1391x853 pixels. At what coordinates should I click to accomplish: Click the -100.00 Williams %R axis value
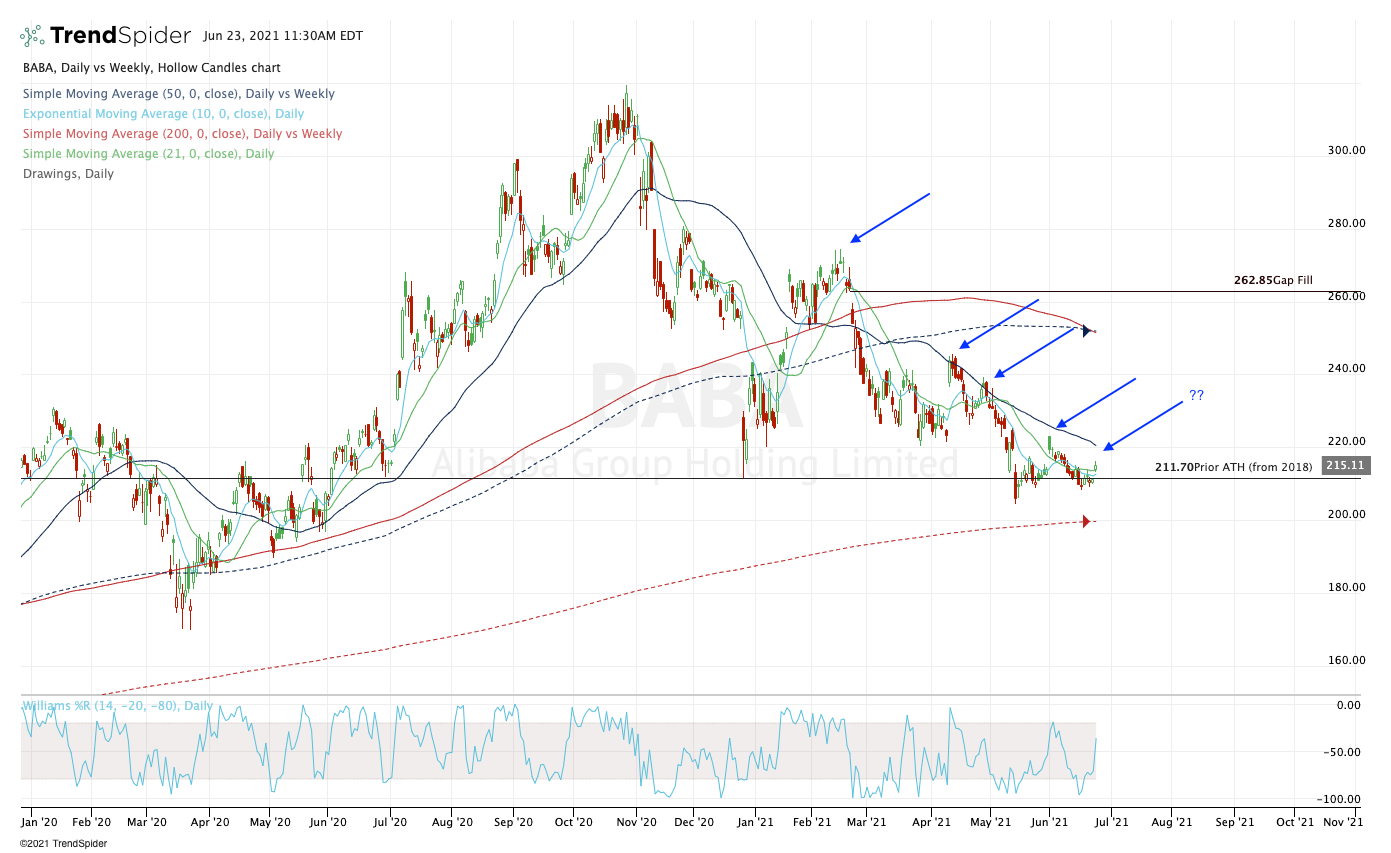click(x=1340, y=799)
